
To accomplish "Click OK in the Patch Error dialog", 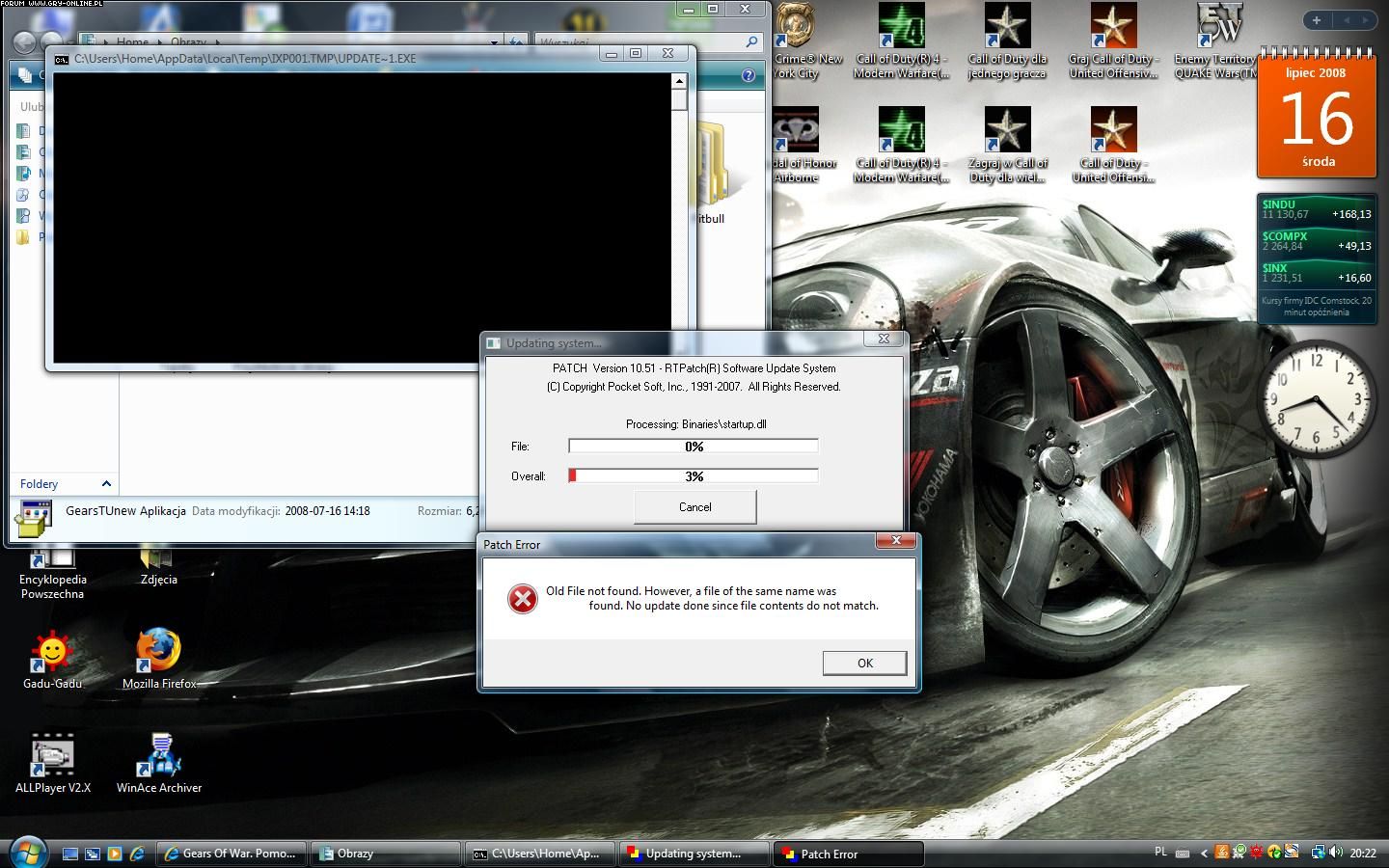I will pos(864,663).
